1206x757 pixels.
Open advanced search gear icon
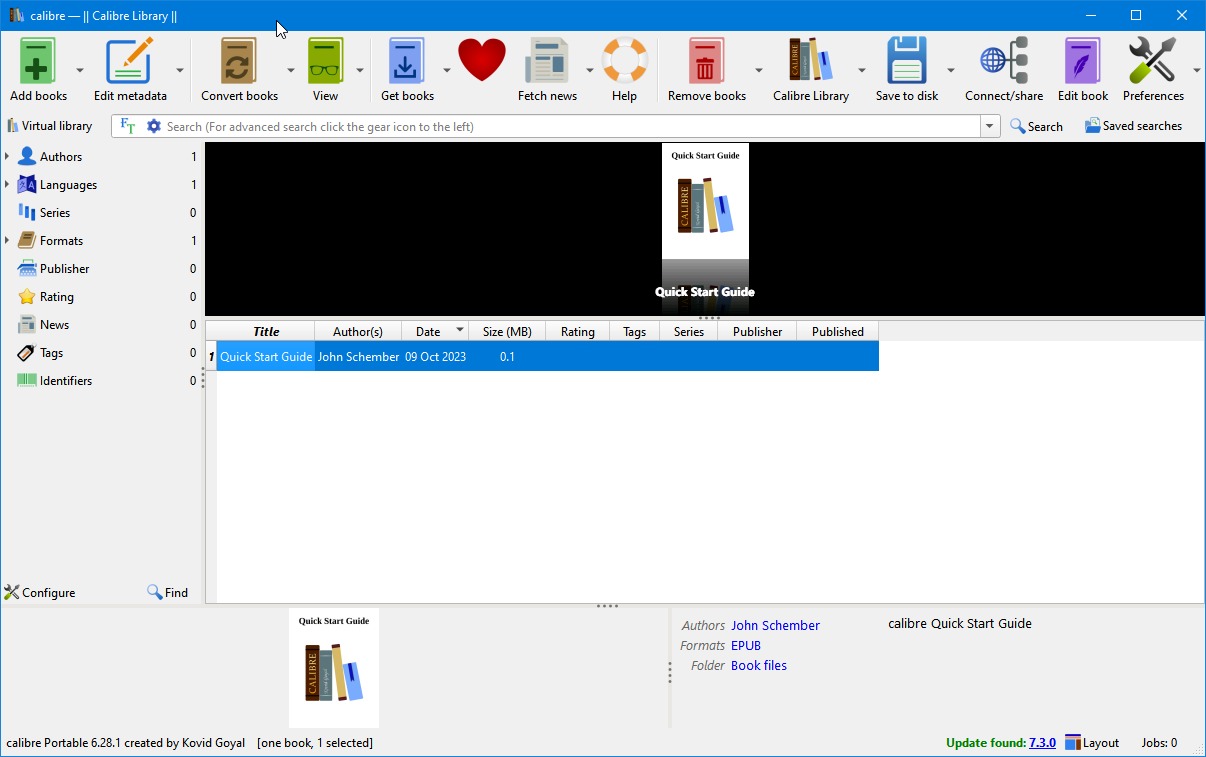coord(153,126)
